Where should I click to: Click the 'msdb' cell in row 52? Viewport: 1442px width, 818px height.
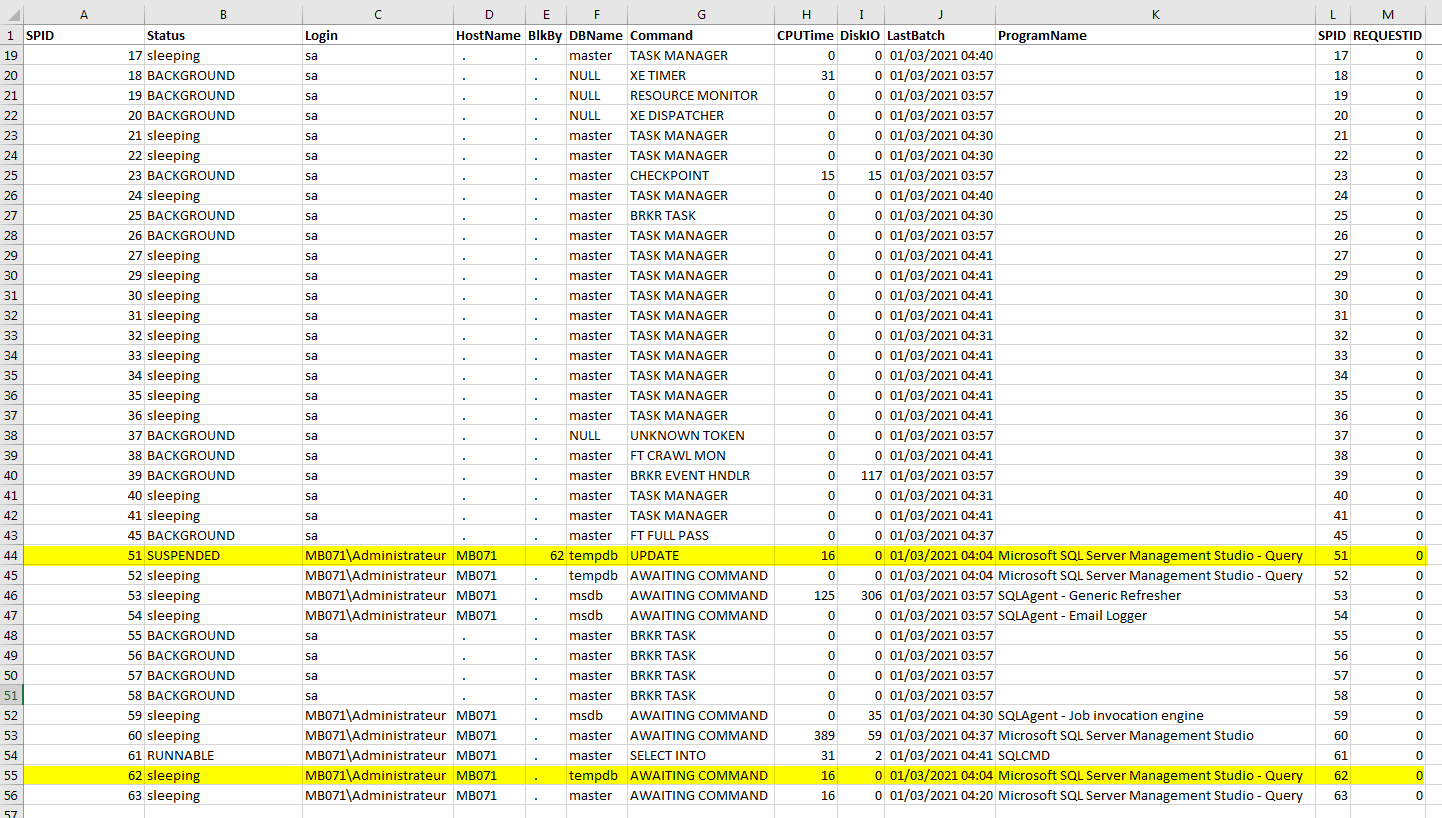click(597, 715)
